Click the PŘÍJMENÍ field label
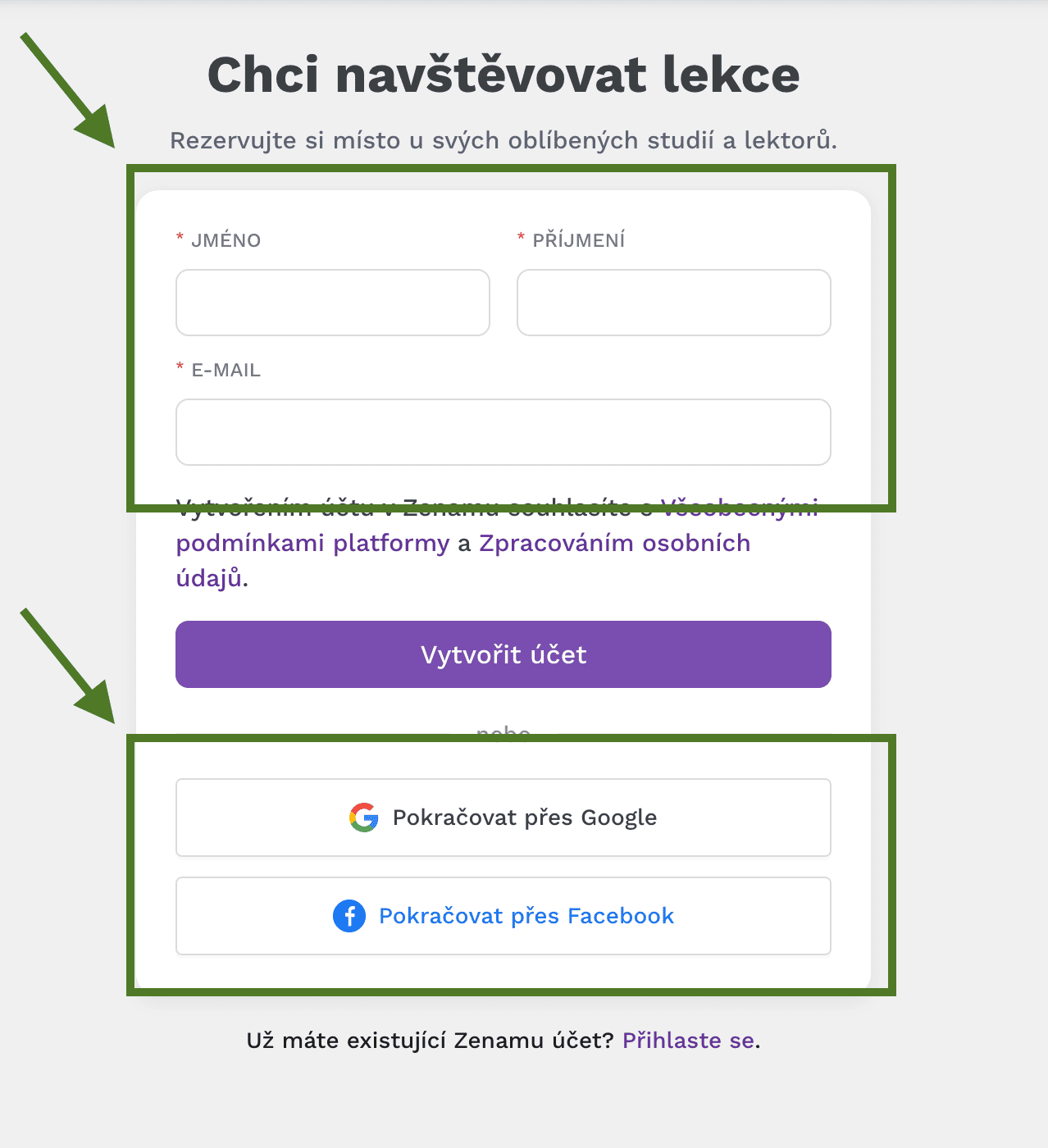The width and height of the screenshot is (1048, 1148). coord(579,240)
